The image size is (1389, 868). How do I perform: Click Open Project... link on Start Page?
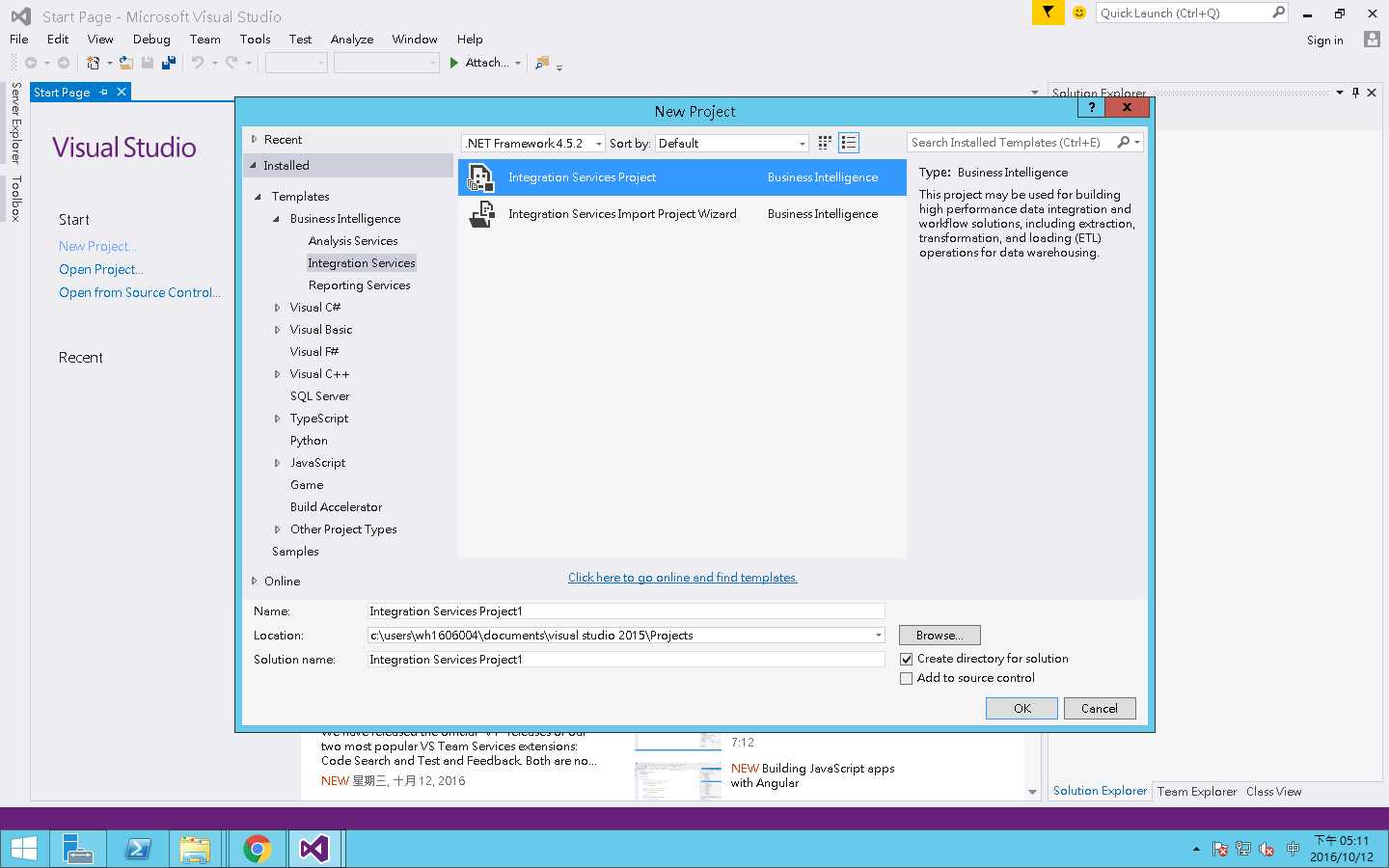(x=101, y=269)
